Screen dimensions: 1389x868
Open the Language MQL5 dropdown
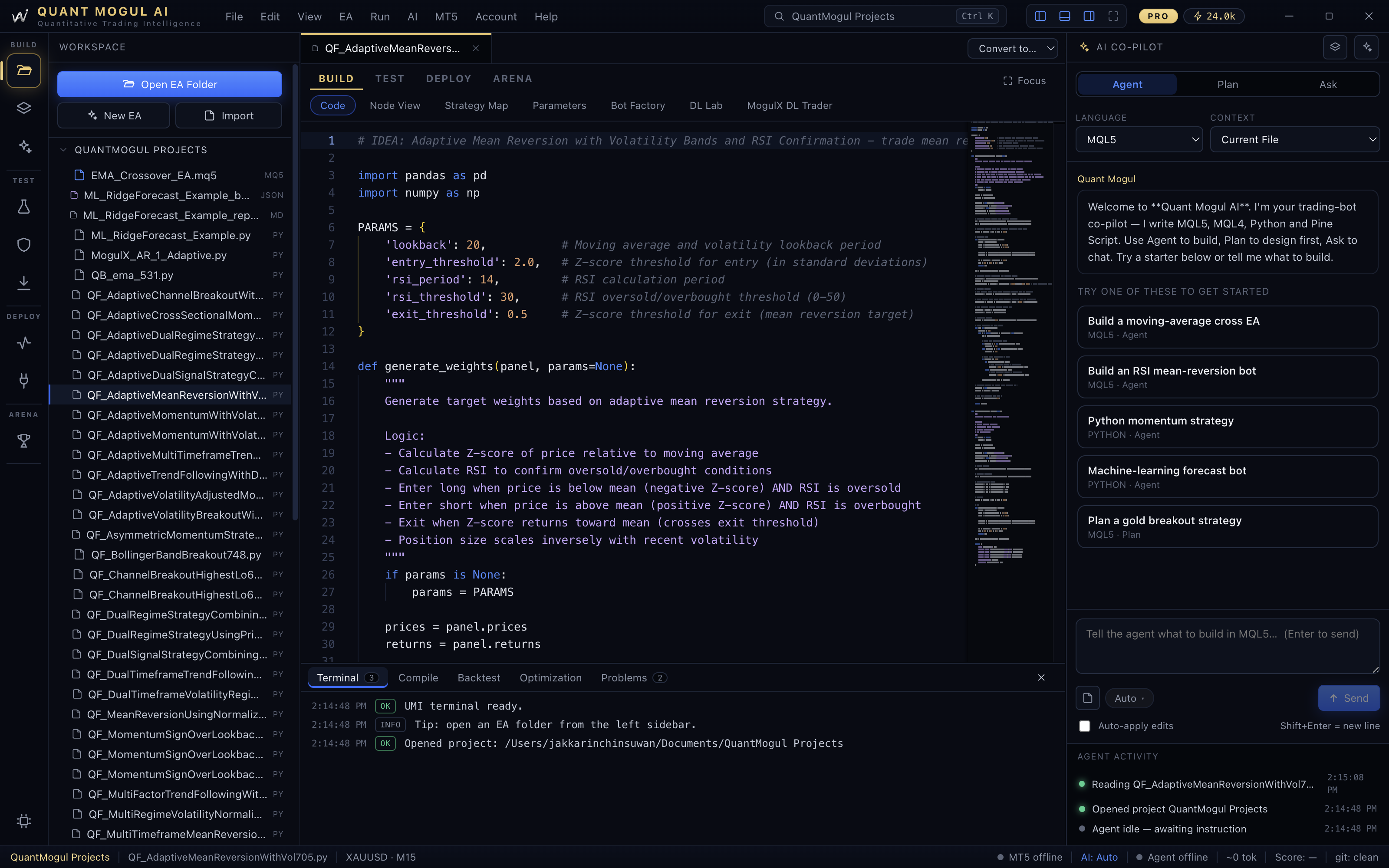1139,139
